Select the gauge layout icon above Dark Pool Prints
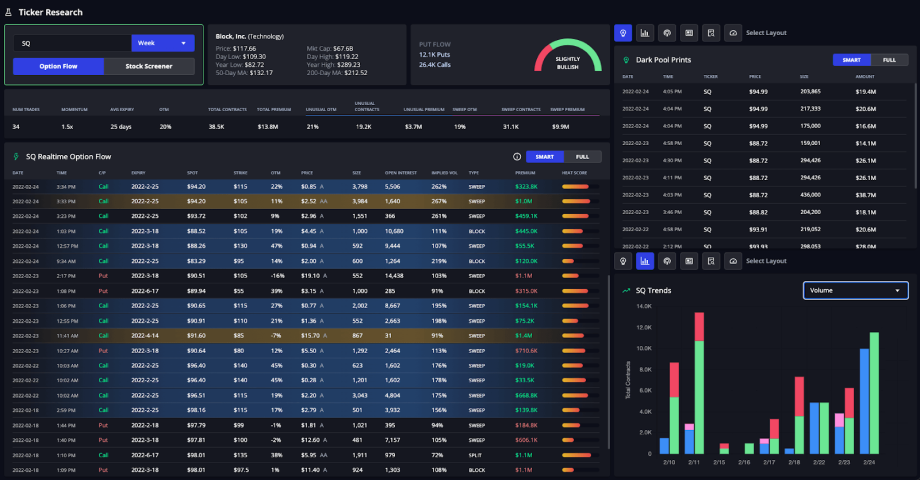The height and width of the screenshot is (480, 920). tap(733, 33)
